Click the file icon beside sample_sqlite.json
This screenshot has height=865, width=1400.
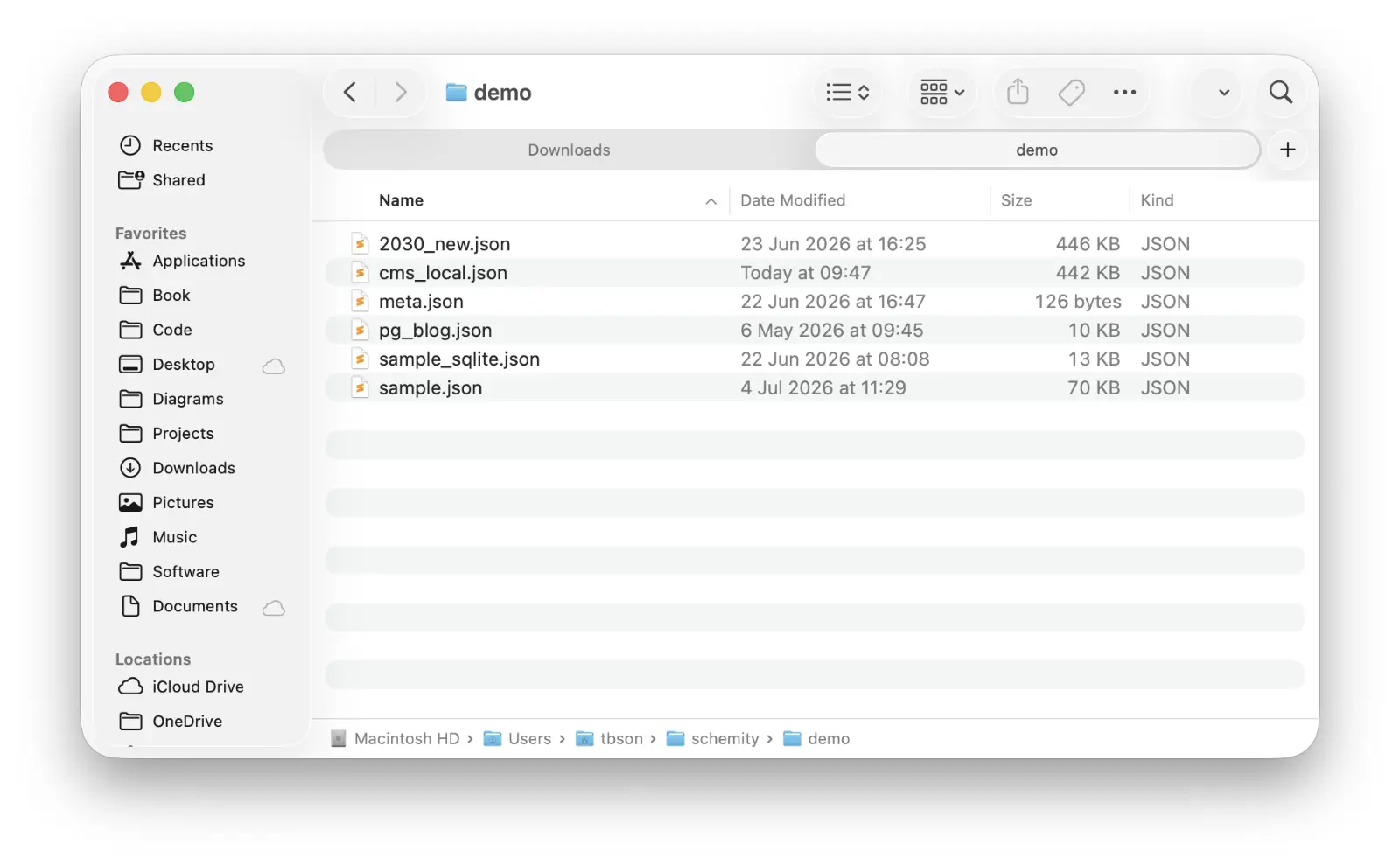click(360, 359)
